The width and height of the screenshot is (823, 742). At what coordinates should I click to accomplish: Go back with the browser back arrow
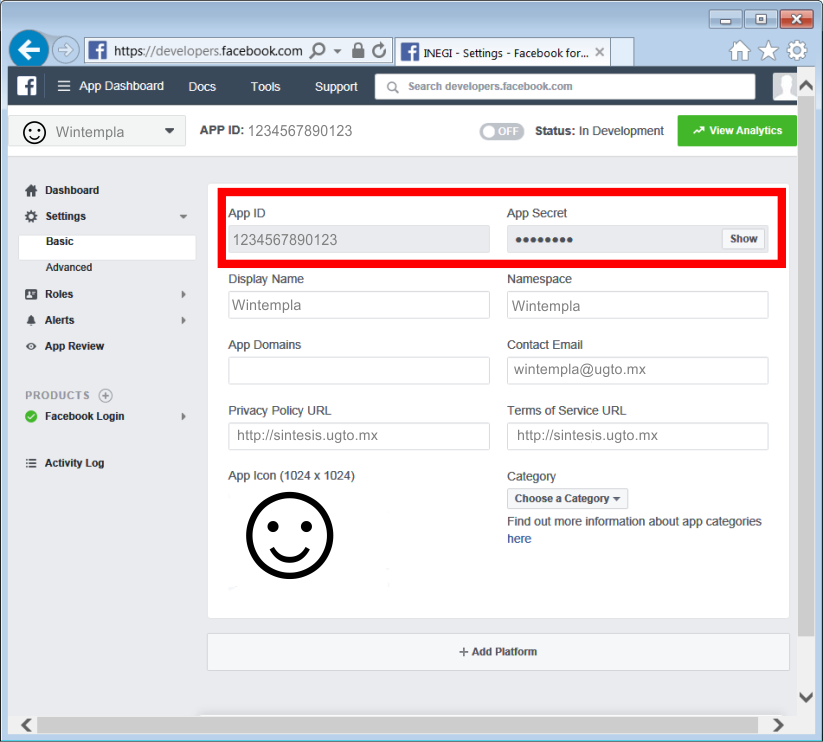tap(29, 50)
